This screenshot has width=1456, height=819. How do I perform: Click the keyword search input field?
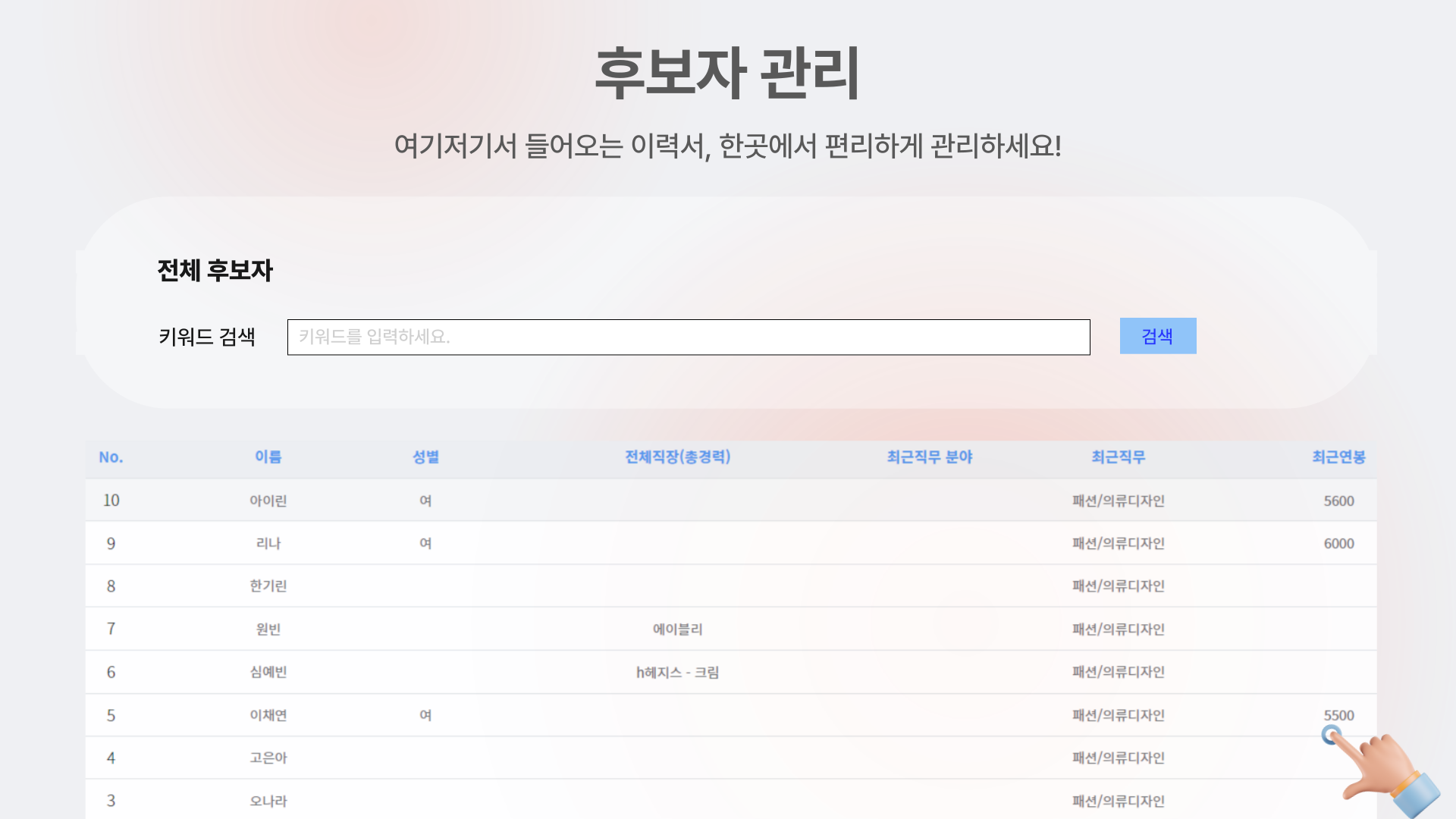pos(688,337)
